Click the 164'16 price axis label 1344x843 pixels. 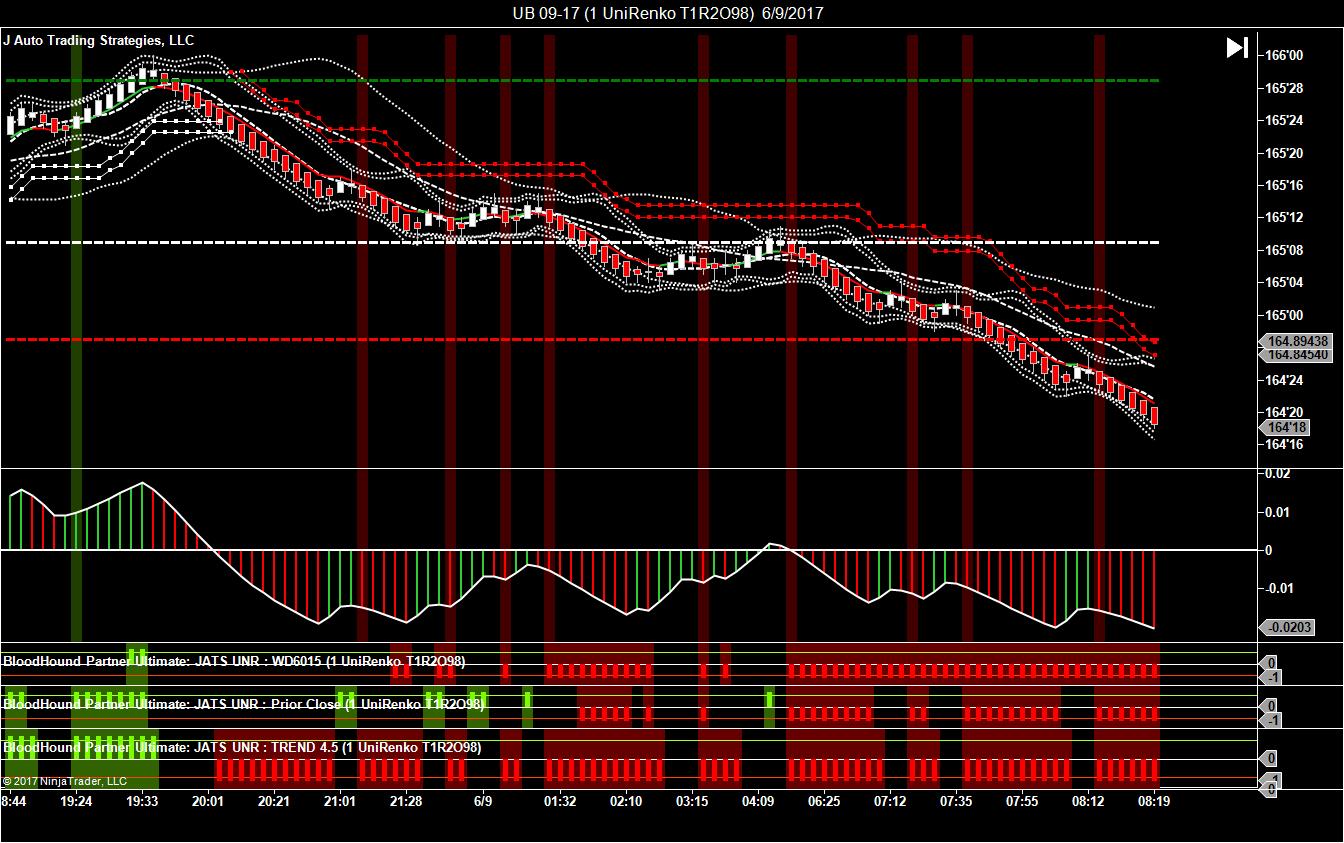point(1284,444)
